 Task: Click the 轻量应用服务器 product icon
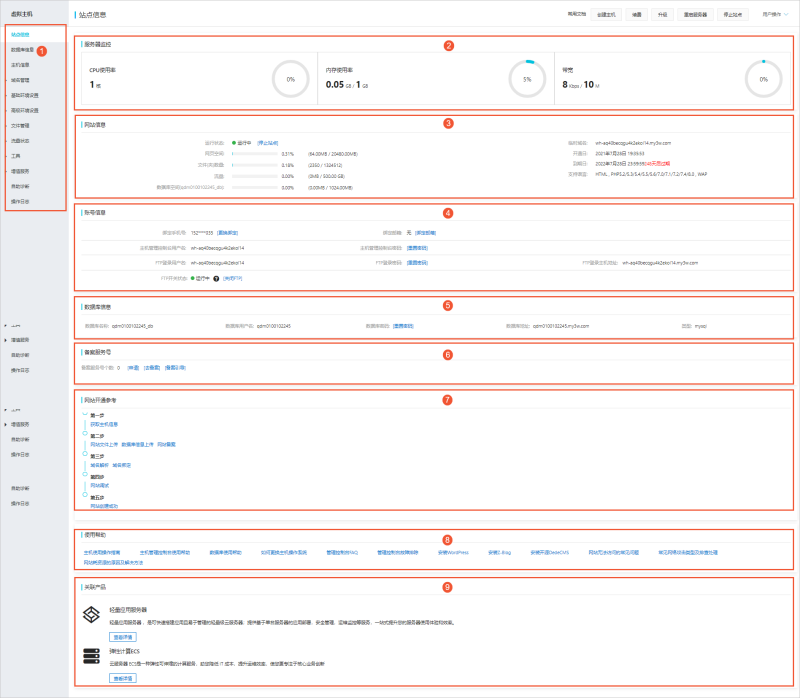(90, 613)
